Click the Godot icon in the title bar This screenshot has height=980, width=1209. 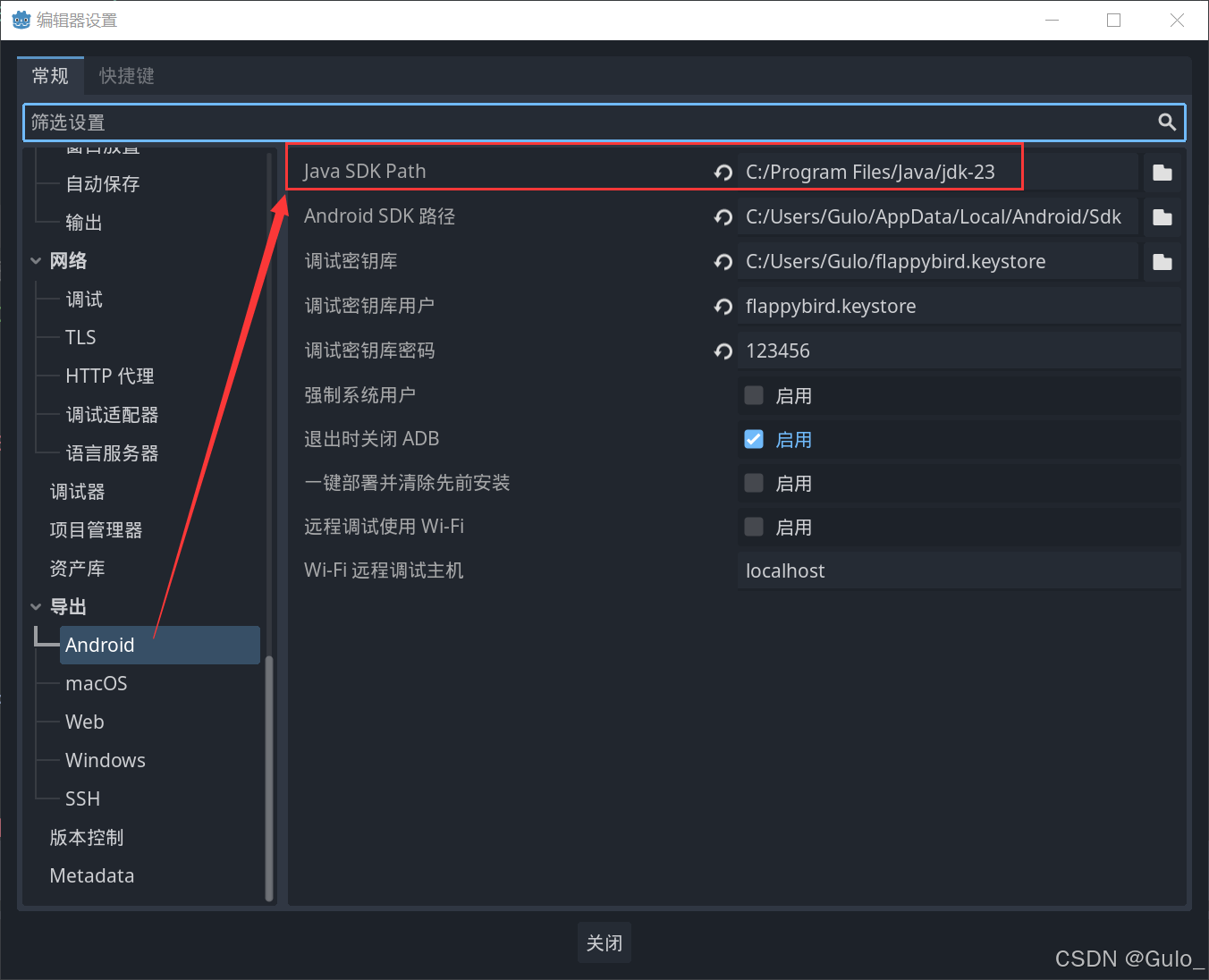coord(20,19)
